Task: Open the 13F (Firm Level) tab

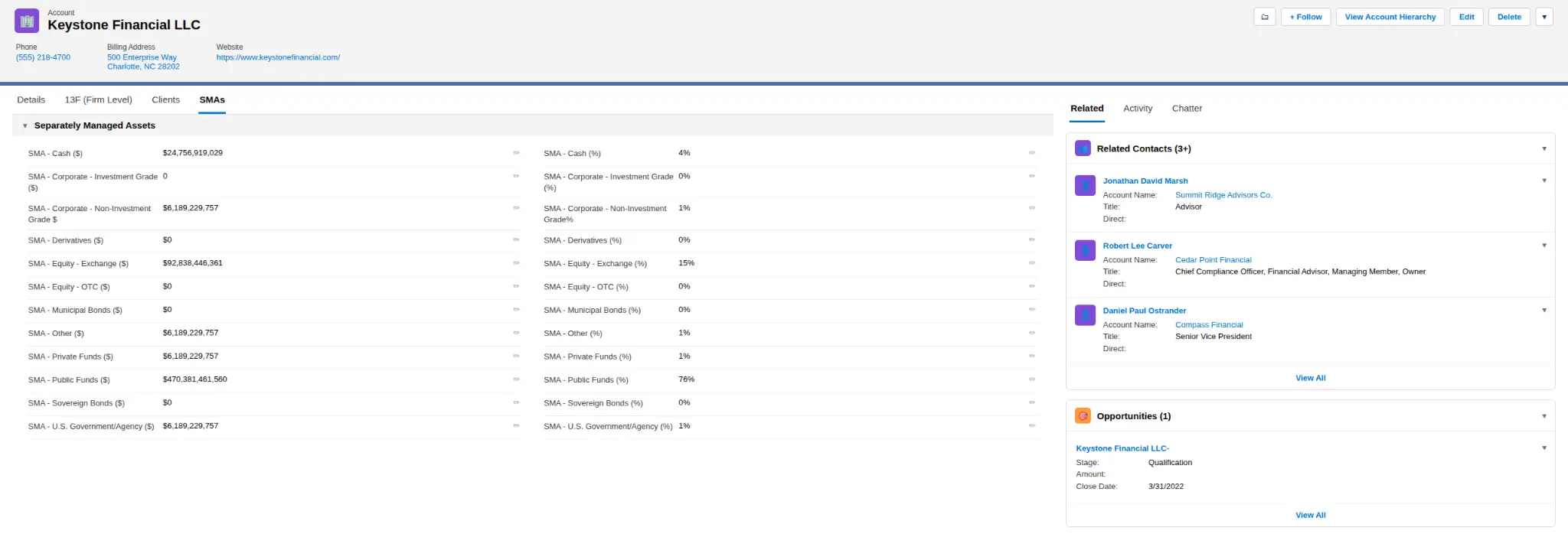Action: [x=99, y=100]
